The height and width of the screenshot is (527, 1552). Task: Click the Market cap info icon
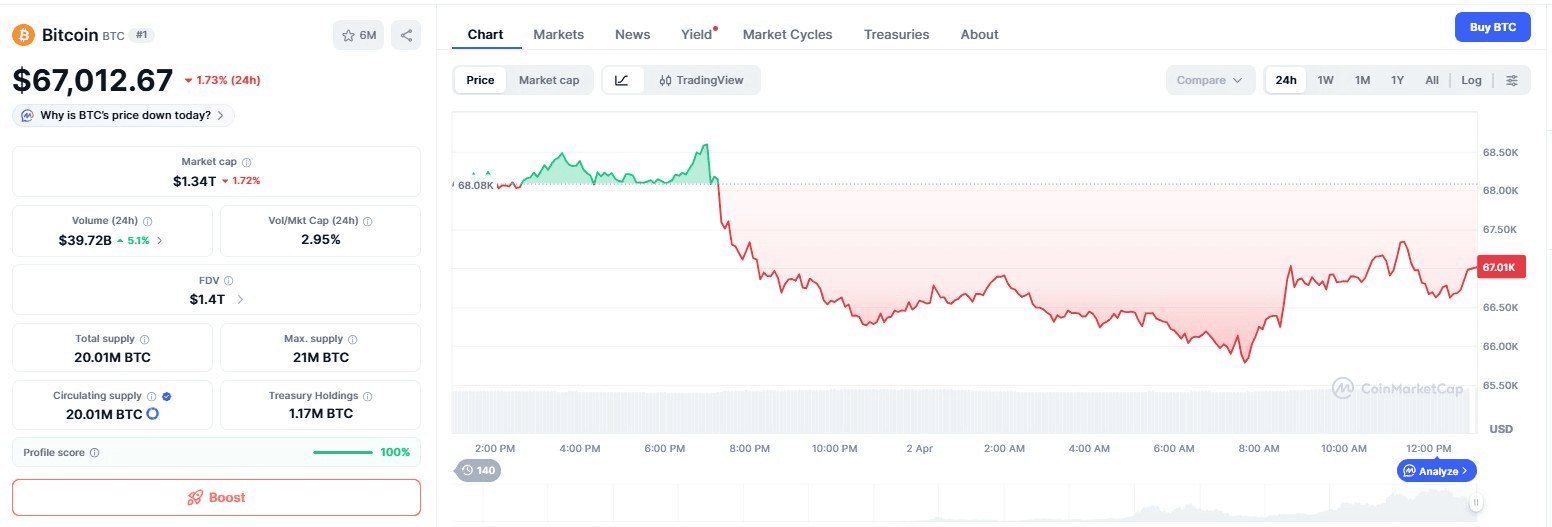[247, 162]
